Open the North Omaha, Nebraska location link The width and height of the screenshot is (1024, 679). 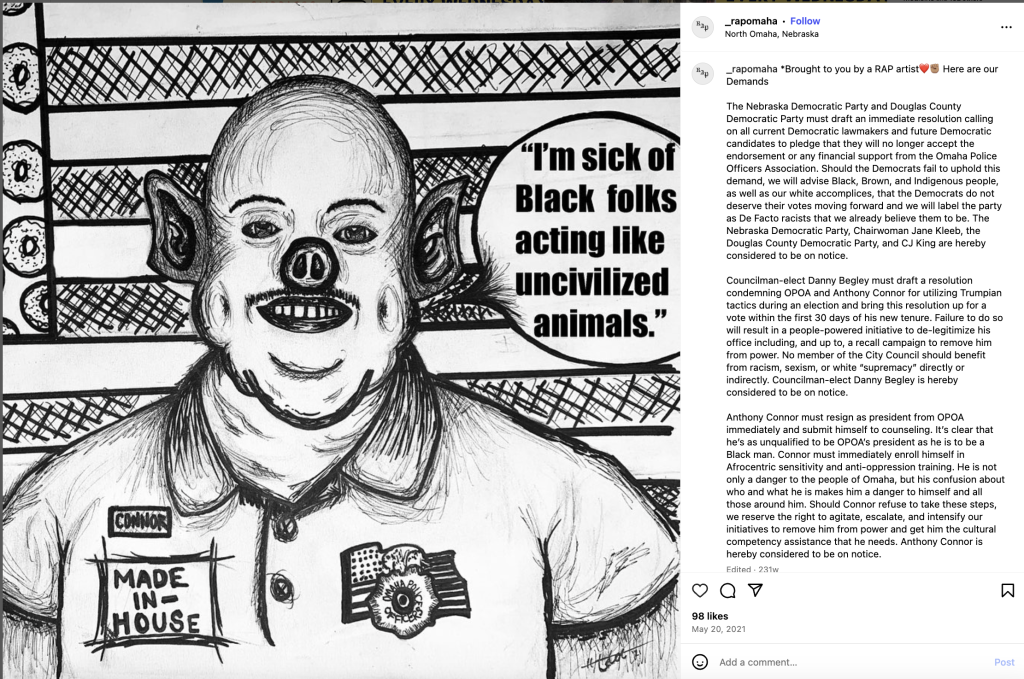tap(771, 34)
